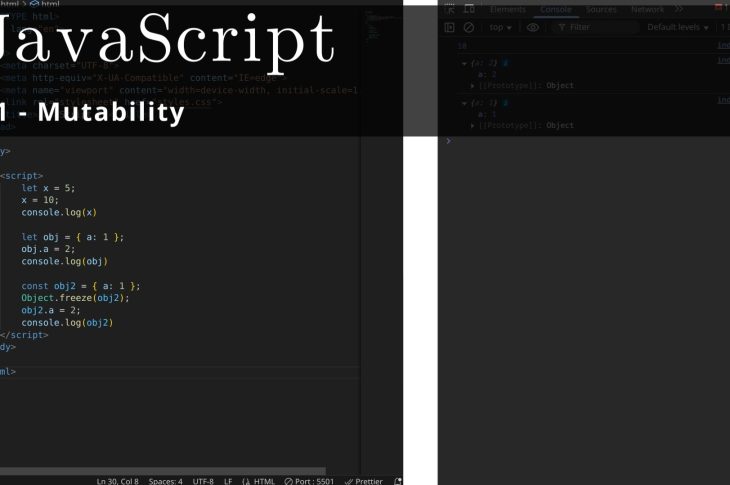Click the Prettier status bar item

click(x=363, y=480)
